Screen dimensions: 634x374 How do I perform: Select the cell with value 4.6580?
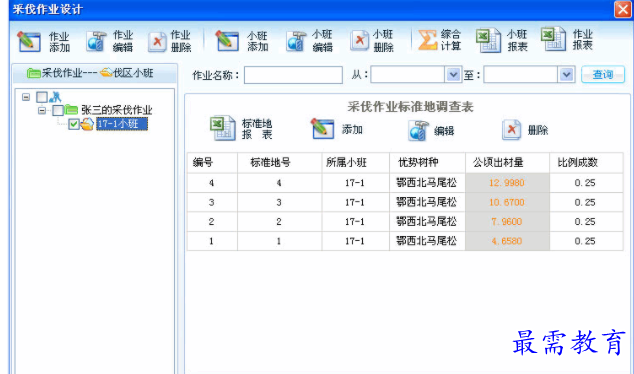(507, 241)
